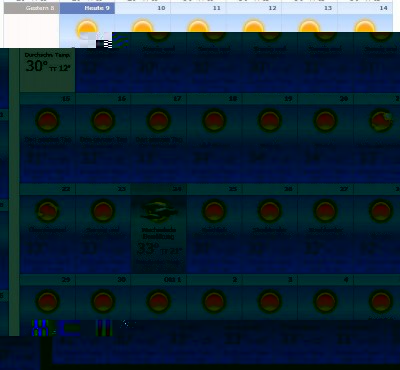The width and height of the screenshot is (400, 370).
Task: Click the day 10 header
Action: 143,8
